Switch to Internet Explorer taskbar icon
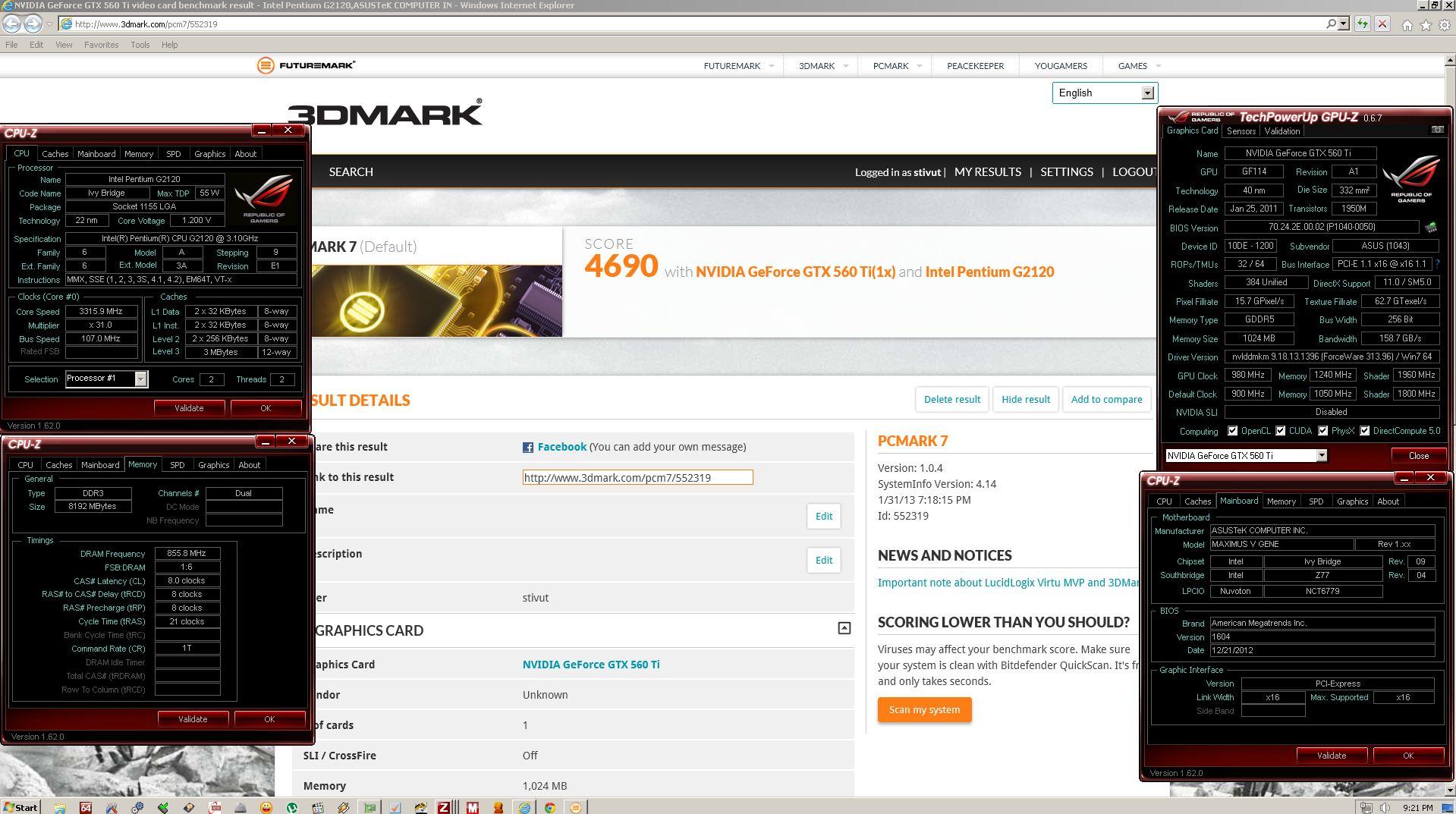The width and height of the screenshot is (1456, 814). pyautogui.click(x=524, y=807)
